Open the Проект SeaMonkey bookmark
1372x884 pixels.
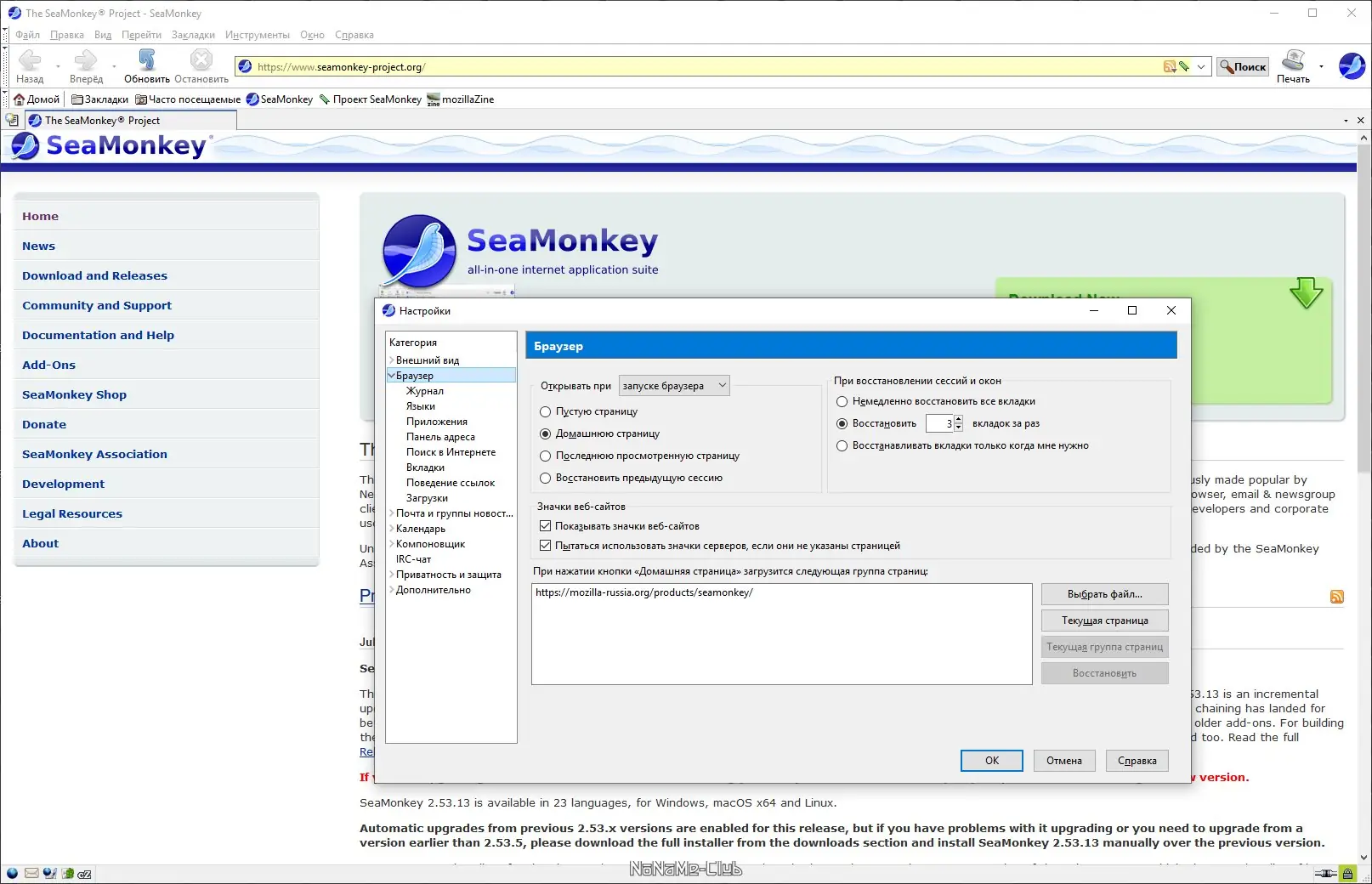(x=370, y=99)
